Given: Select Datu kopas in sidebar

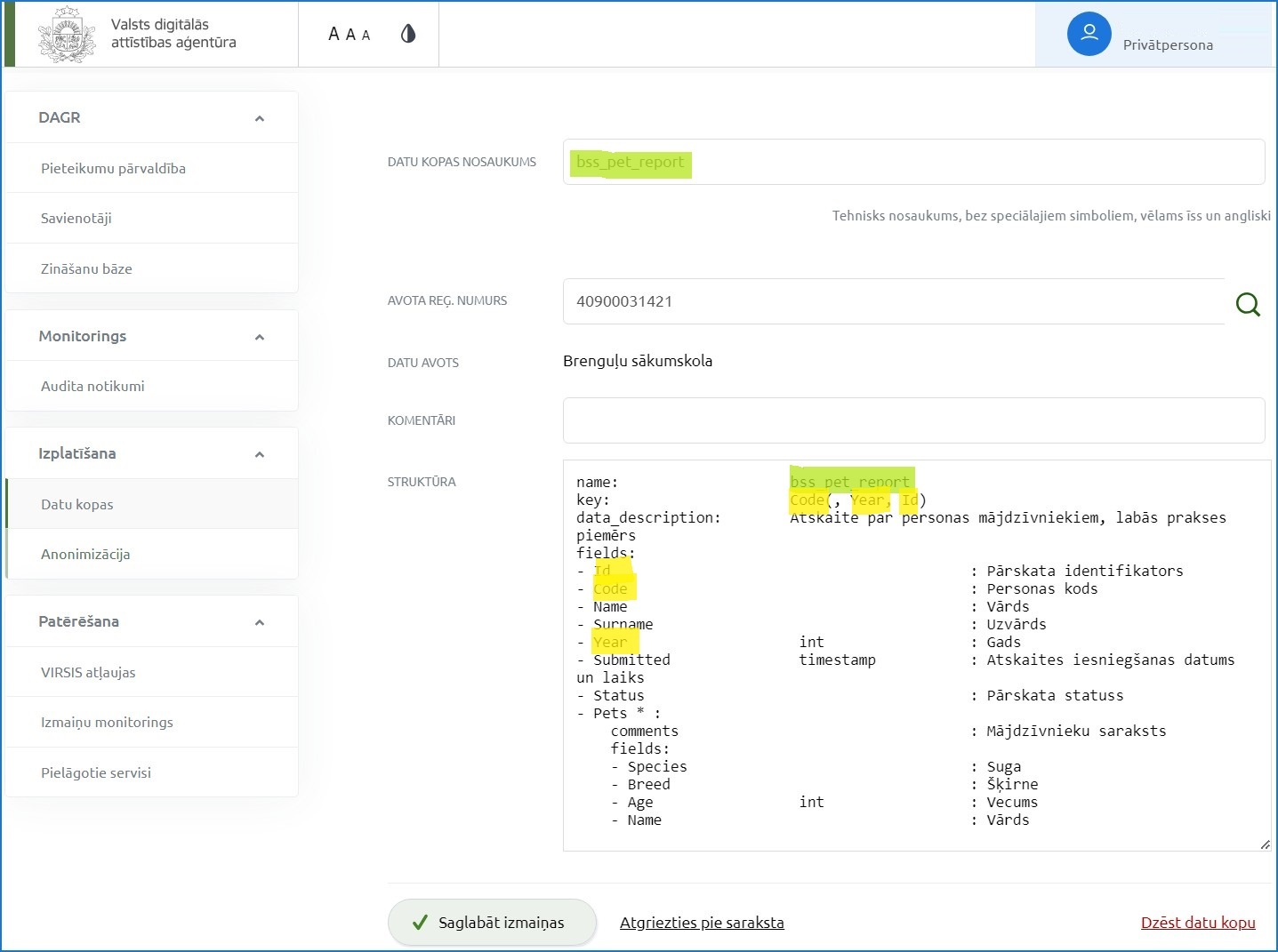Looking at the screenshot, I should 152,504.
